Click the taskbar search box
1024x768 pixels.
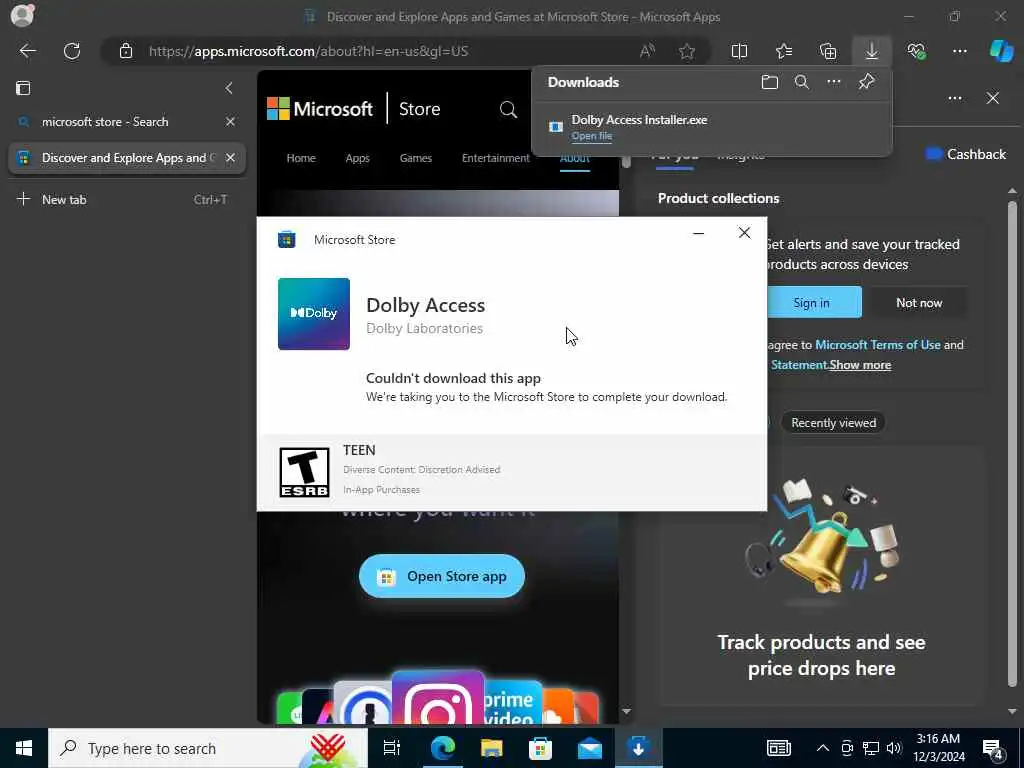(208, 748)
